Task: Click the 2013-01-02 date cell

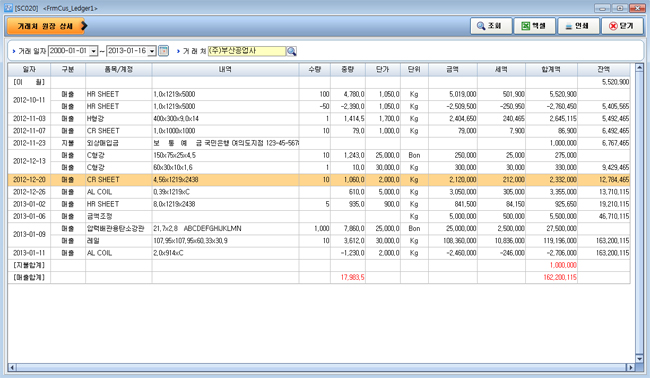Action: (x=29, y=204)
